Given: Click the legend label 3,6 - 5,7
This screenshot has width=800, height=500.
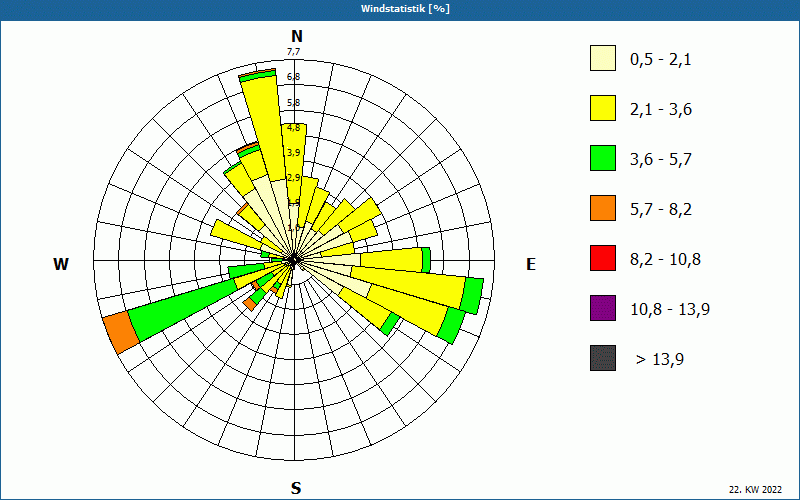Looking at the screenshot, I should (x=661, y=160).
